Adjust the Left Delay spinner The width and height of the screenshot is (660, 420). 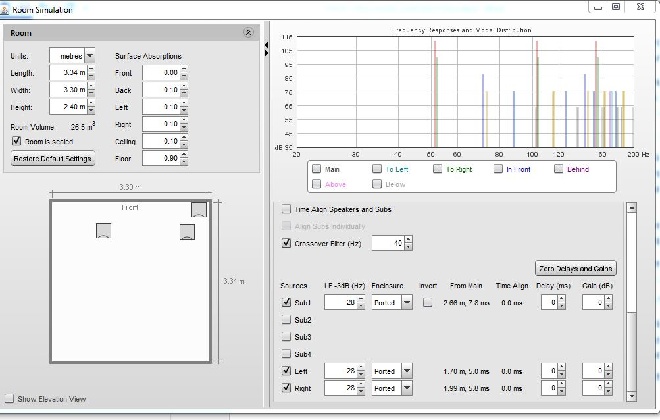[562, 371]
